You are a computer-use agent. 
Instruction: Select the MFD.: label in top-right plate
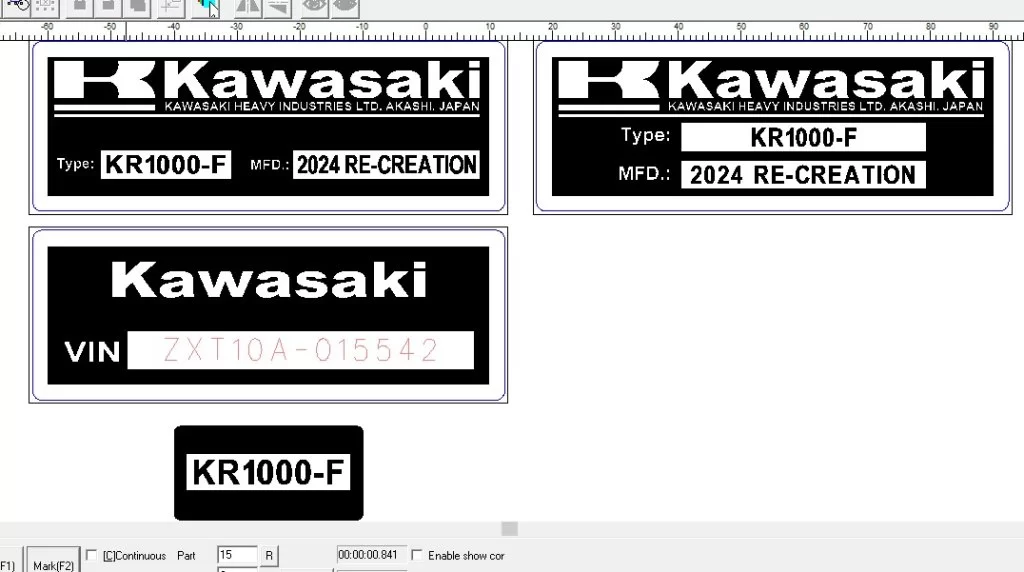pyautogui.click(x=644, y=174)
